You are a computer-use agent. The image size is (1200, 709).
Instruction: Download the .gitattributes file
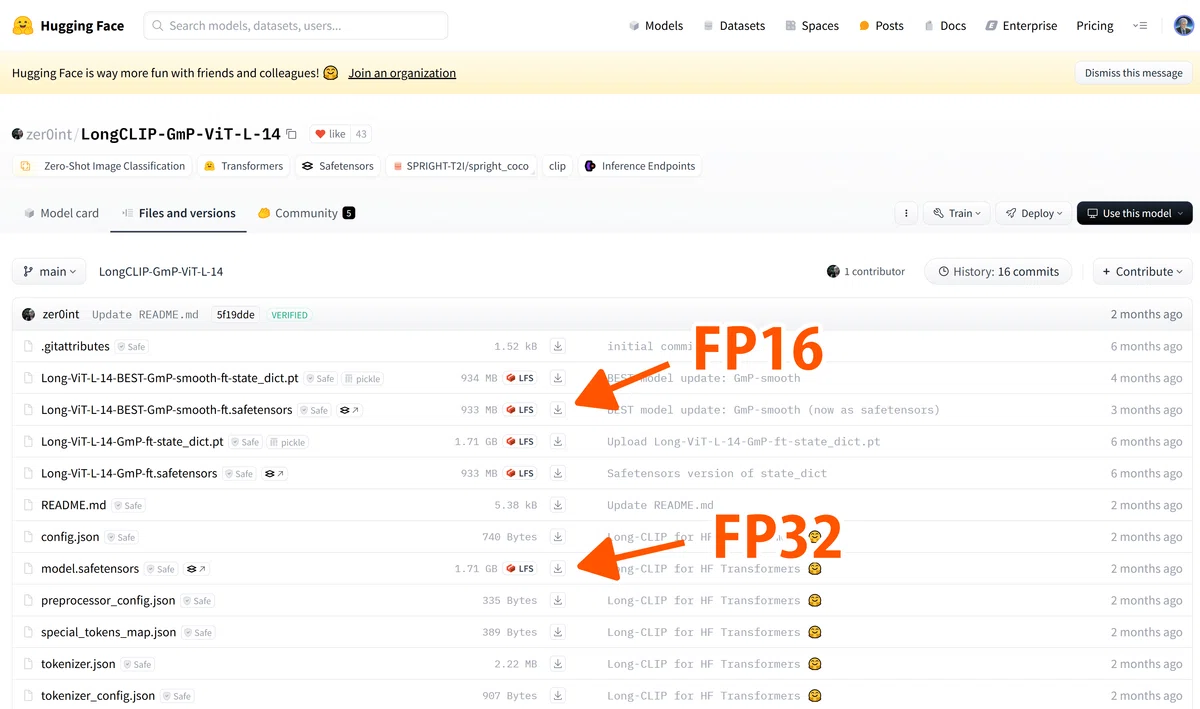pyautogui.click(x=558, y=346)
